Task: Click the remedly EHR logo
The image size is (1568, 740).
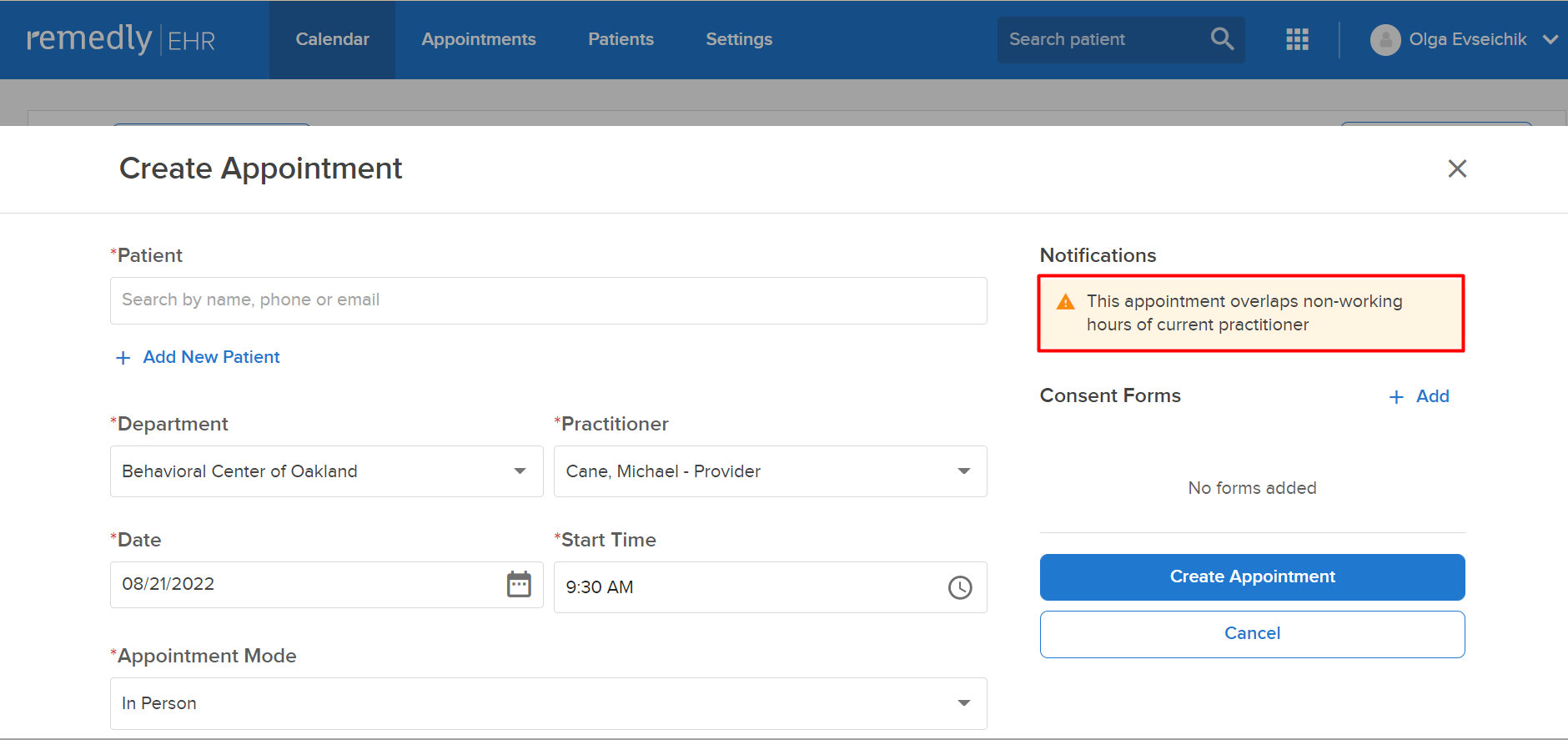Action: pyautogui.click(x=121, y=39)
